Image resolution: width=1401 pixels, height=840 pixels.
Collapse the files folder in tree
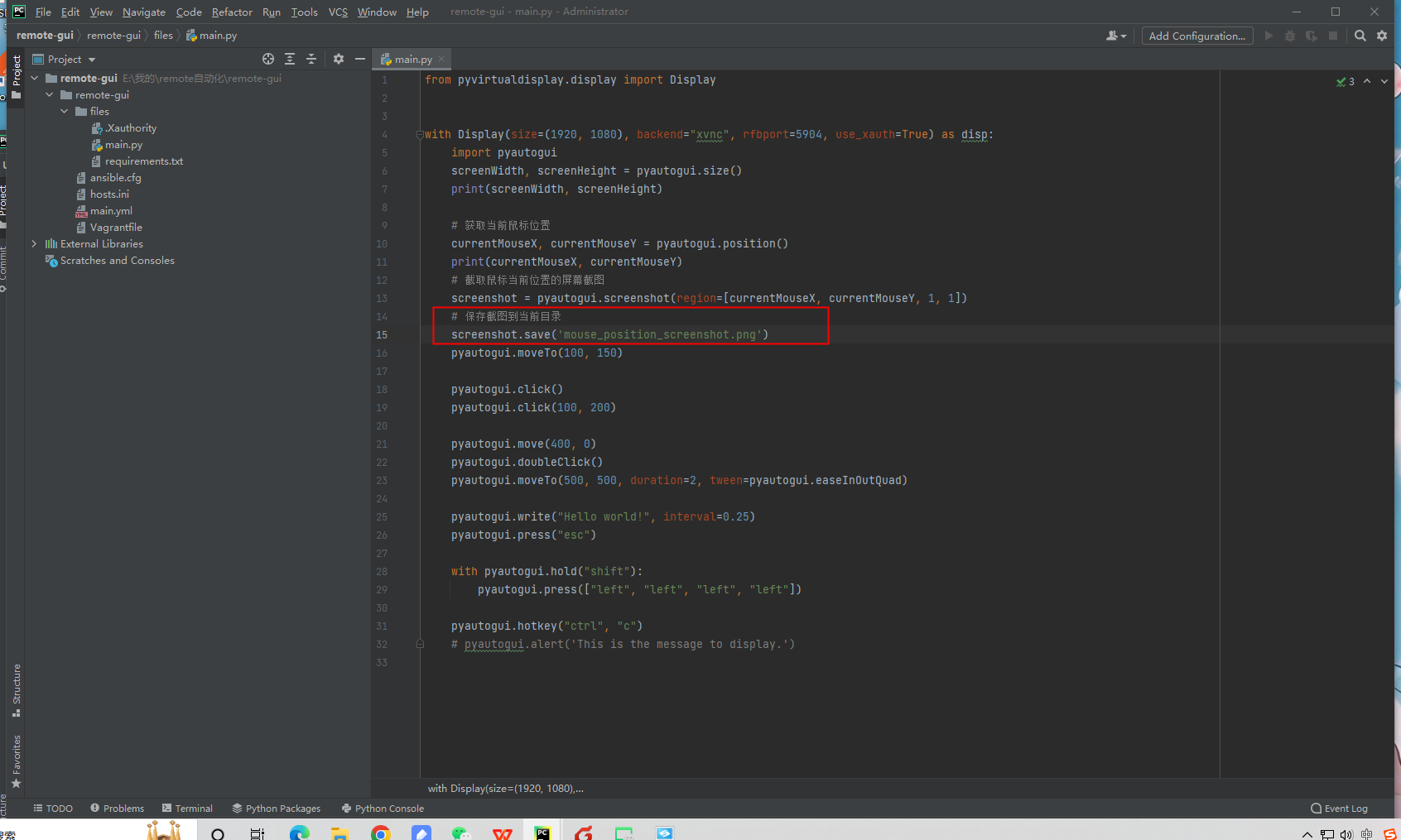[65, 112]
